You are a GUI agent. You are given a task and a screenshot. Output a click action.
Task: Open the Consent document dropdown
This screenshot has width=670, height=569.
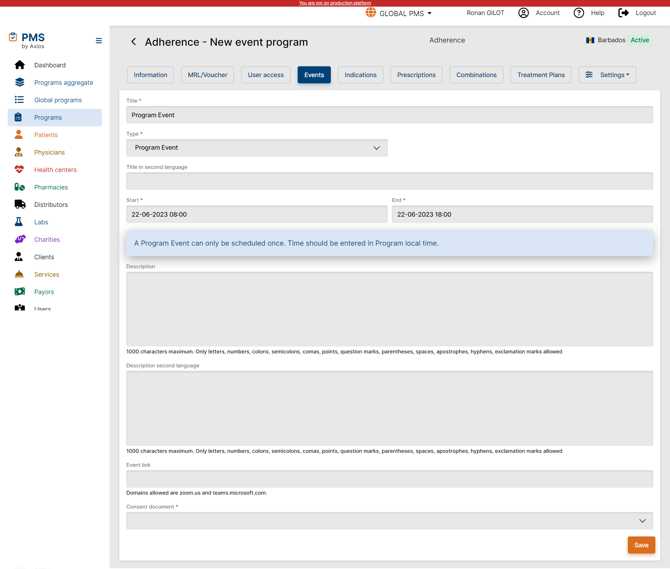coord(389,521)
